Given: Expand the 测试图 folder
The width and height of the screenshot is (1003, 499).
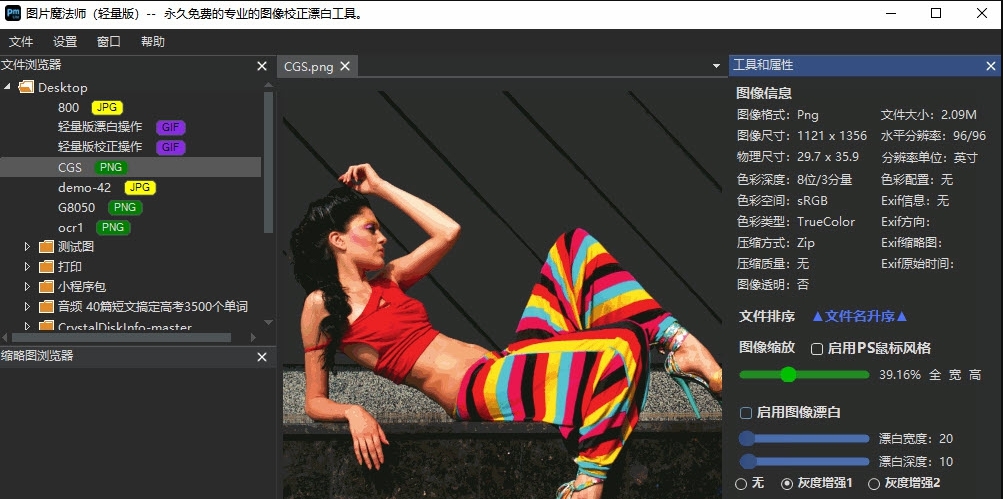Looking at the screenshot, I should click(x=27, y=247).
